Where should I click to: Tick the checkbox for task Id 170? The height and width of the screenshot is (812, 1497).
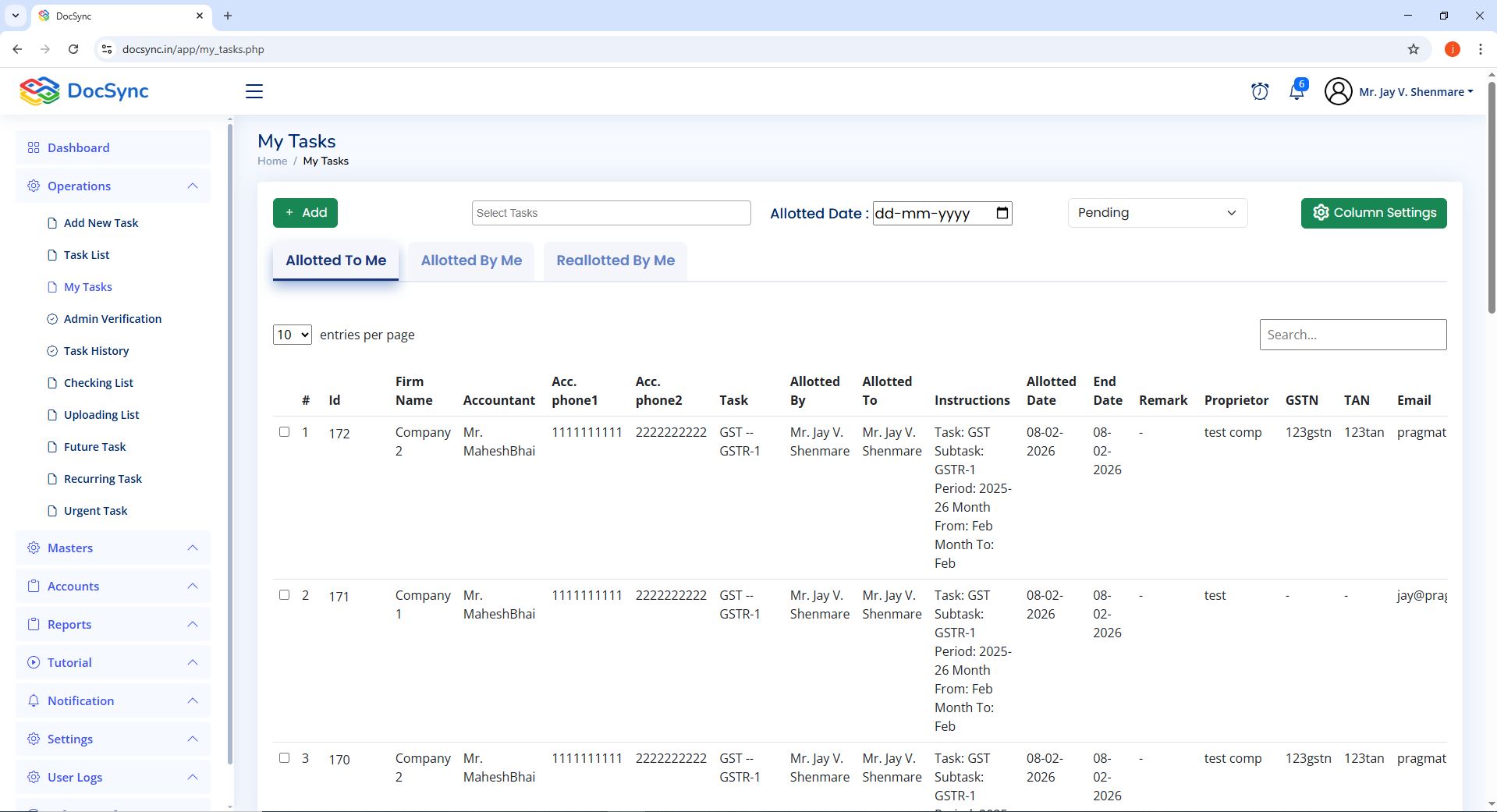coord(284,758)
